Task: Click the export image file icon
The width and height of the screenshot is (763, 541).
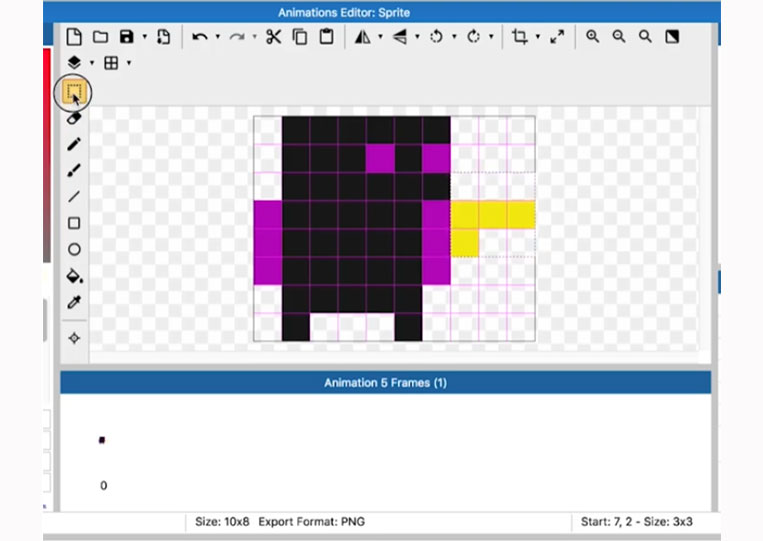Action: (164, 36)
